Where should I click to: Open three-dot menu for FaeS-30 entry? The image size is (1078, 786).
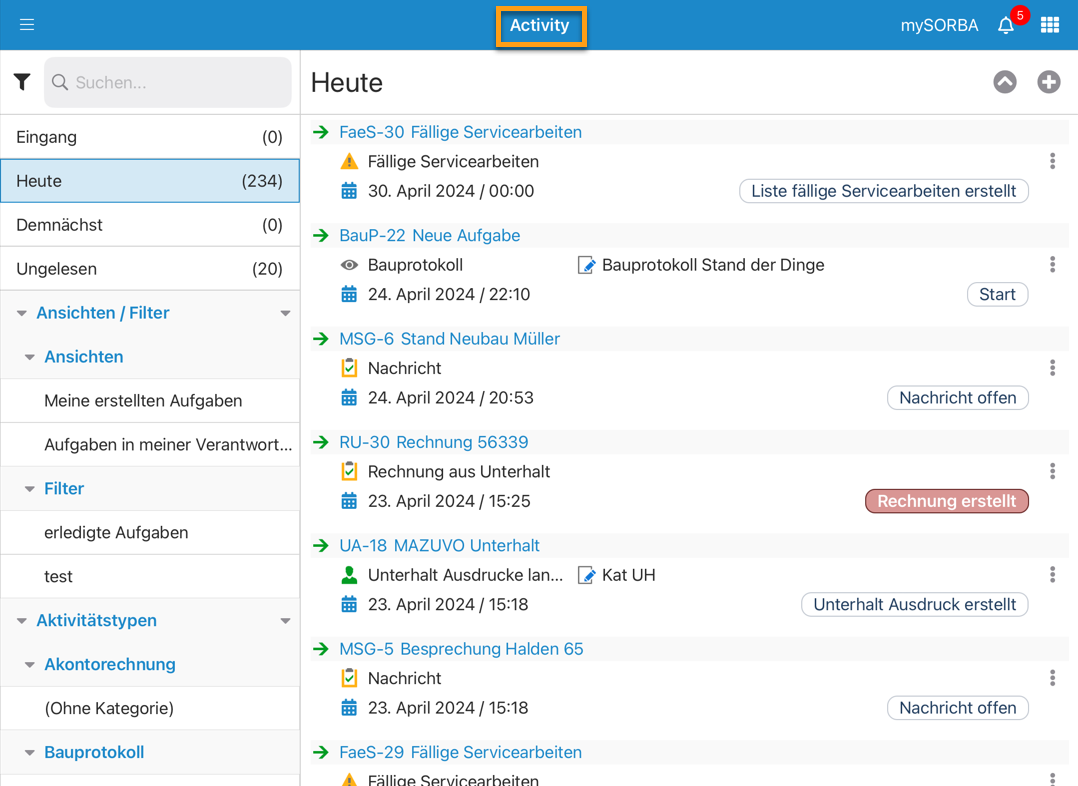point(1052,161)
